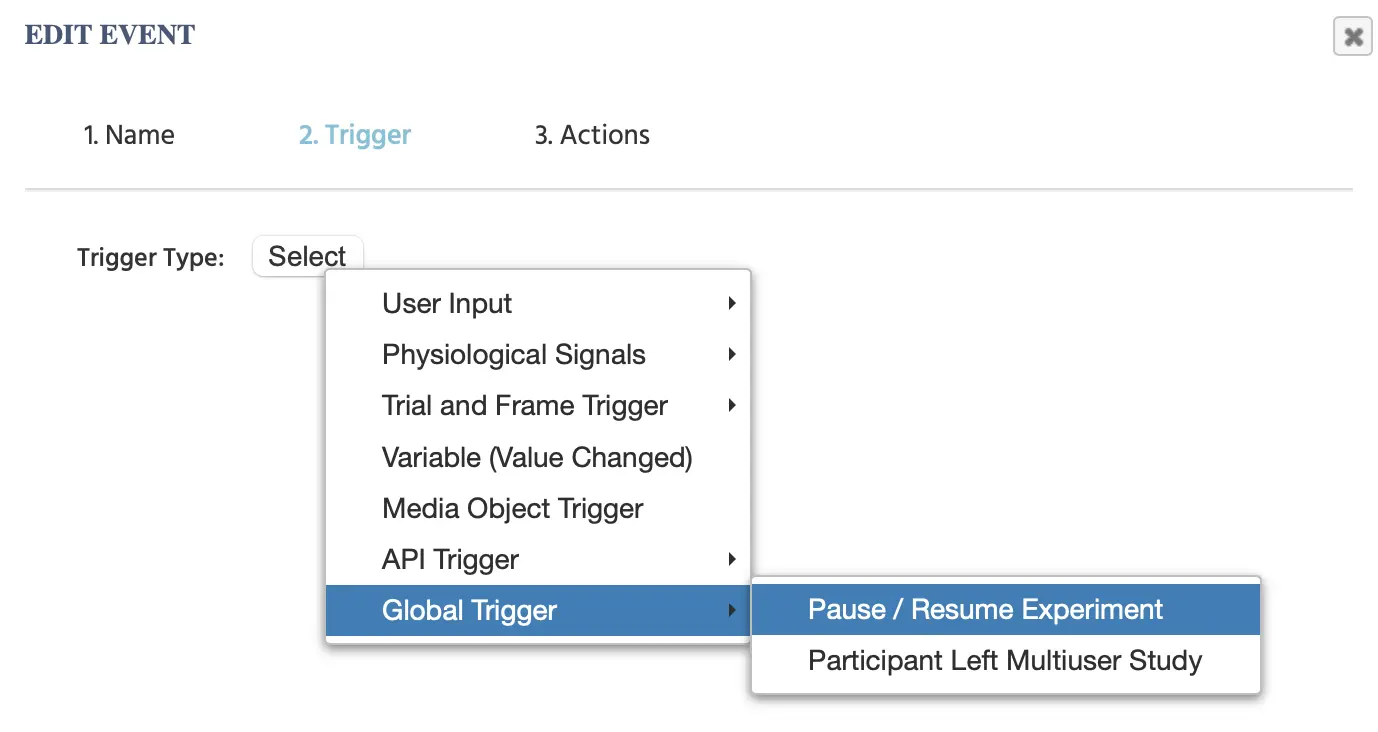Screen dimensions: 1378x732
Task: Click the arrow next to Global Trigger
Action: pos(732,611)
